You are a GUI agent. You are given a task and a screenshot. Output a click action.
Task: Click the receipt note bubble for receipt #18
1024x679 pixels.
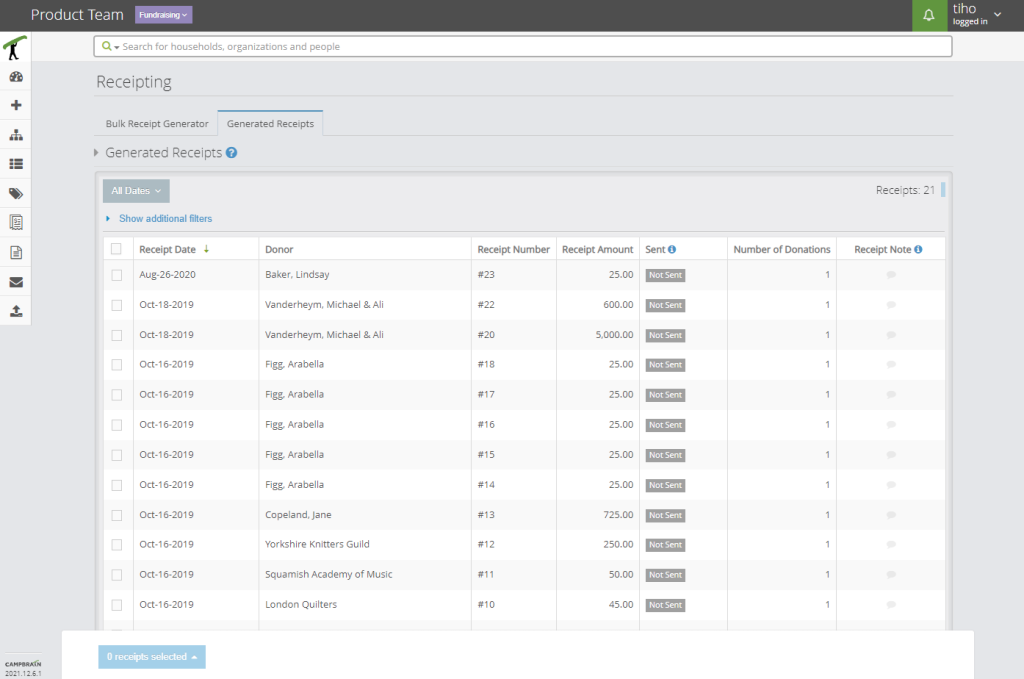[891, 364]
